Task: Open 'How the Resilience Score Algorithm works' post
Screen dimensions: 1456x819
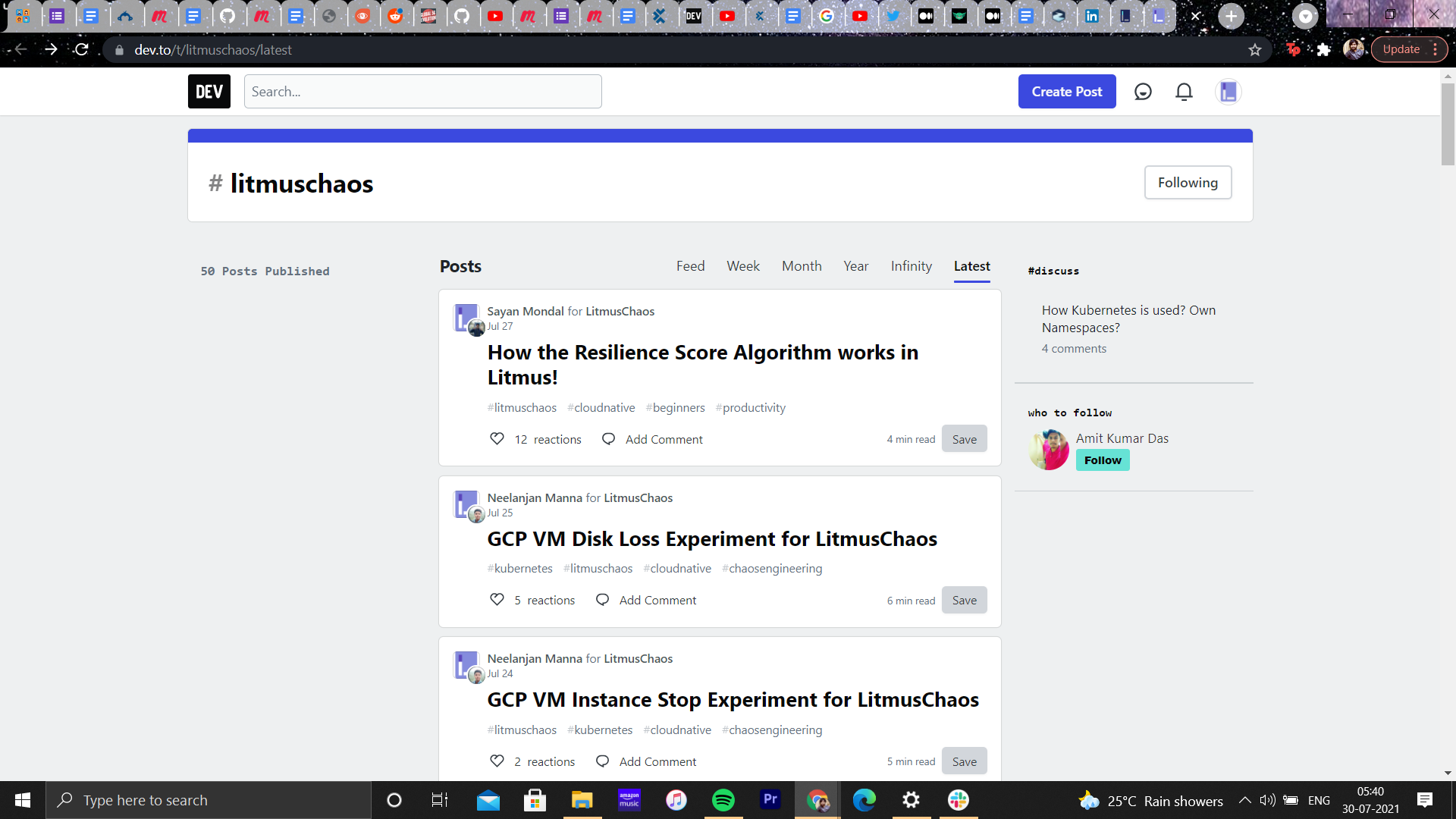Action: click(703, 365)
